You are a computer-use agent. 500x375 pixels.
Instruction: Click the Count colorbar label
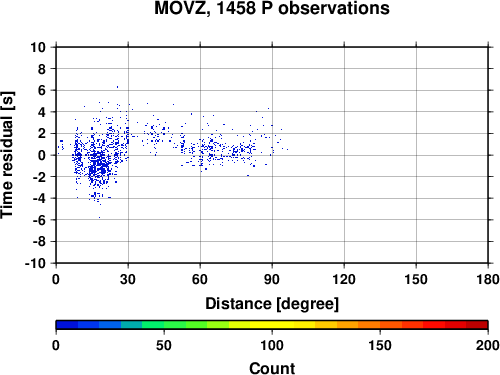point(272,368)
